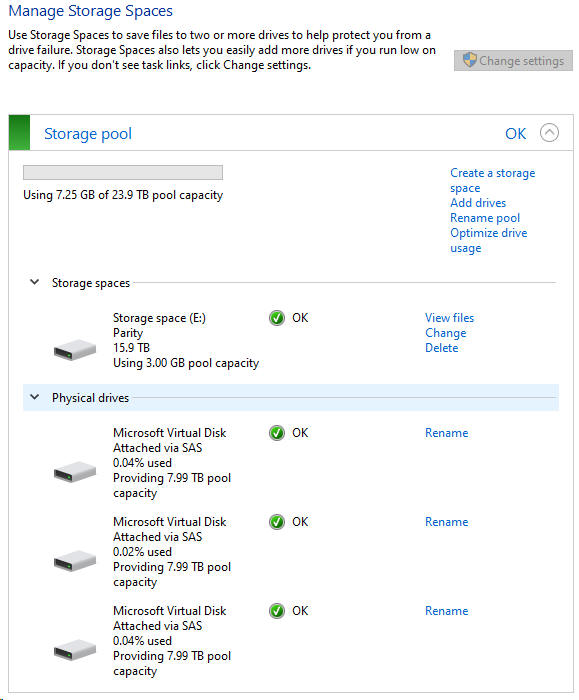Click the Change settings button
This screenshot has width=579, height=700.
pos(513,60)
